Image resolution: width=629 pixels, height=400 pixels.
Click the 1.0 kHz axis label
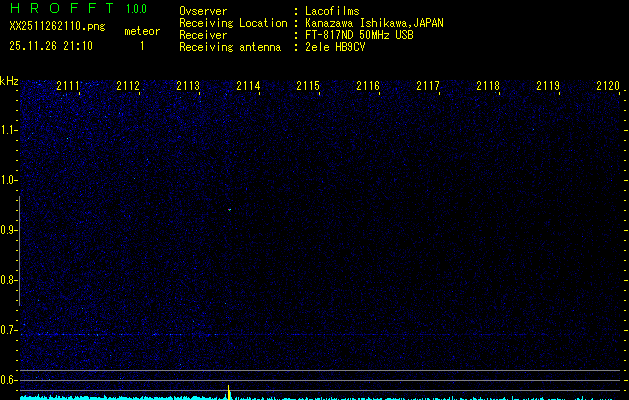click(x=9, y=180)
